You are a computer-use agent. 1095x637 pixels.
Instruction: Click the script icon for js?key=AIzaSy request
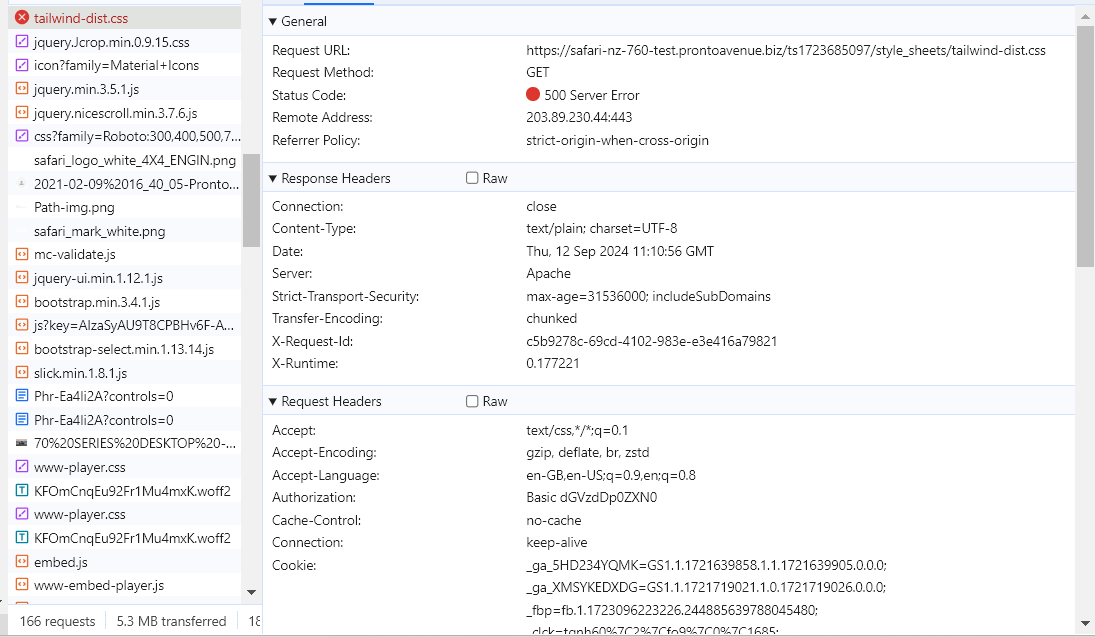click(22, 325)
